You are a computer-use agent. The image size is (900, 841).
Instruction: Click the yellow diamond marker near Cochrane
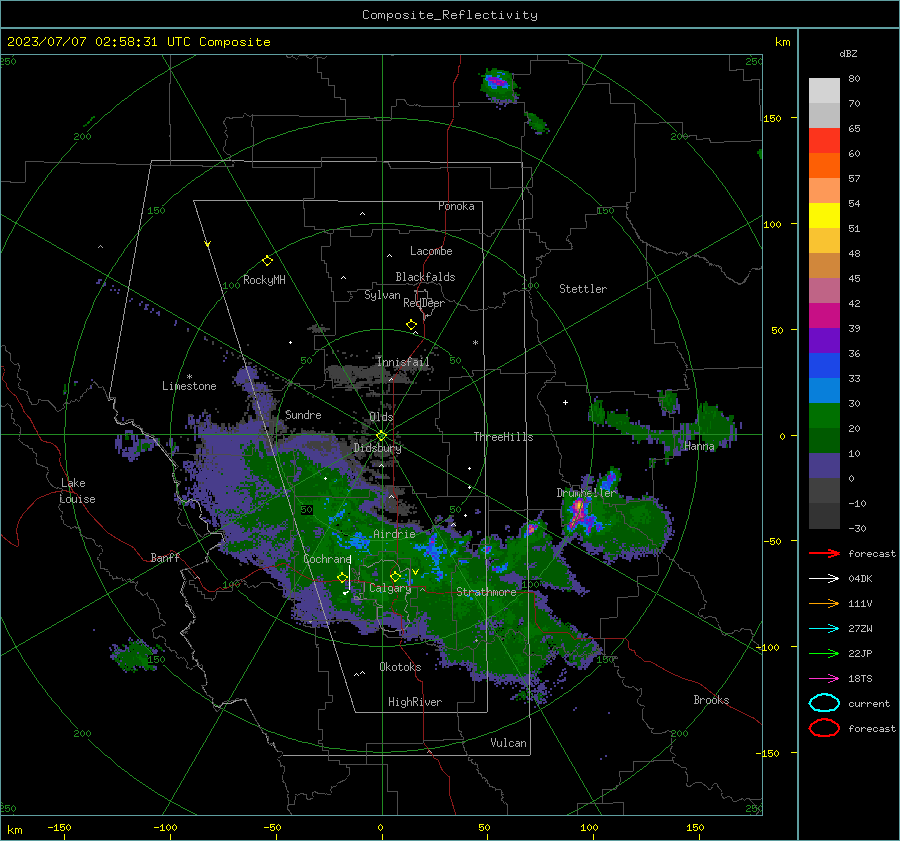click(x=342, y=578)
